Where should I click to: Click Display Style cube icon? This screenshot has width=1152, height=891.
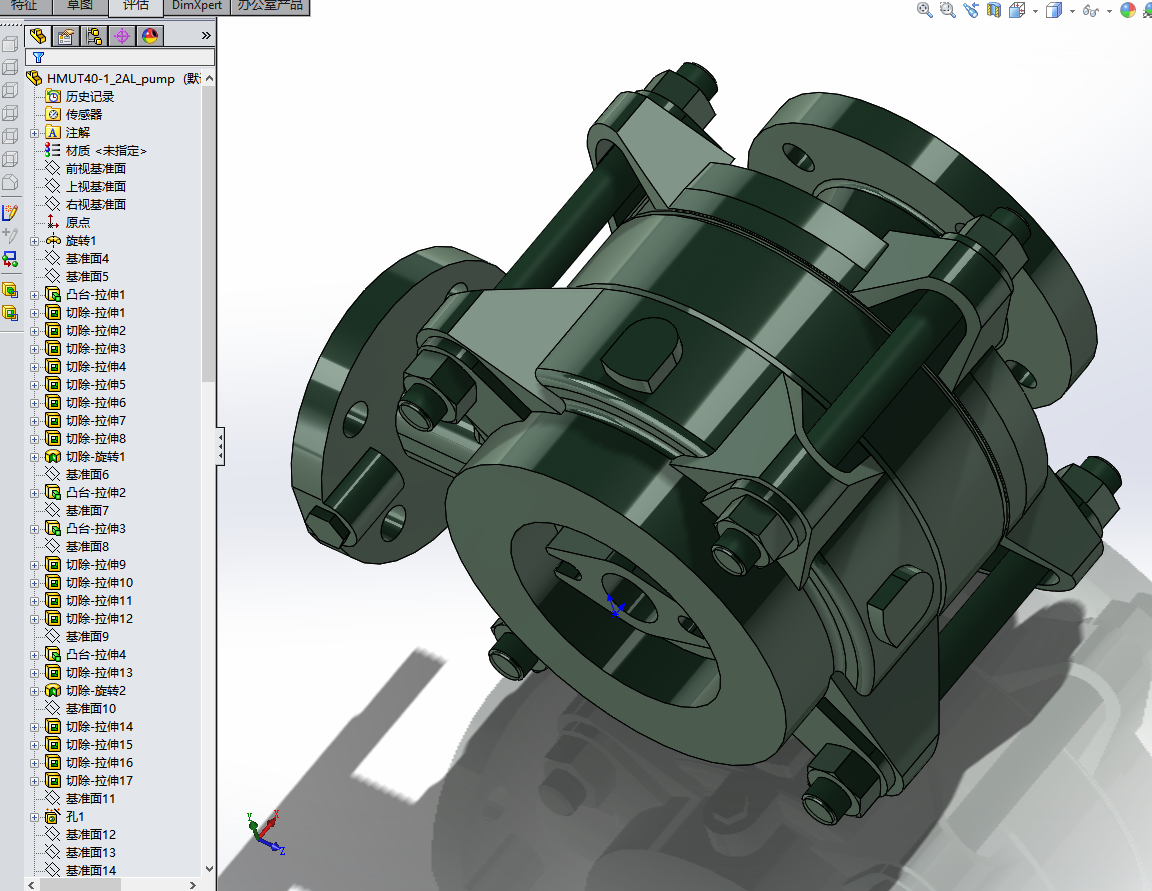pyautogui.click(x=1054, y=10)
